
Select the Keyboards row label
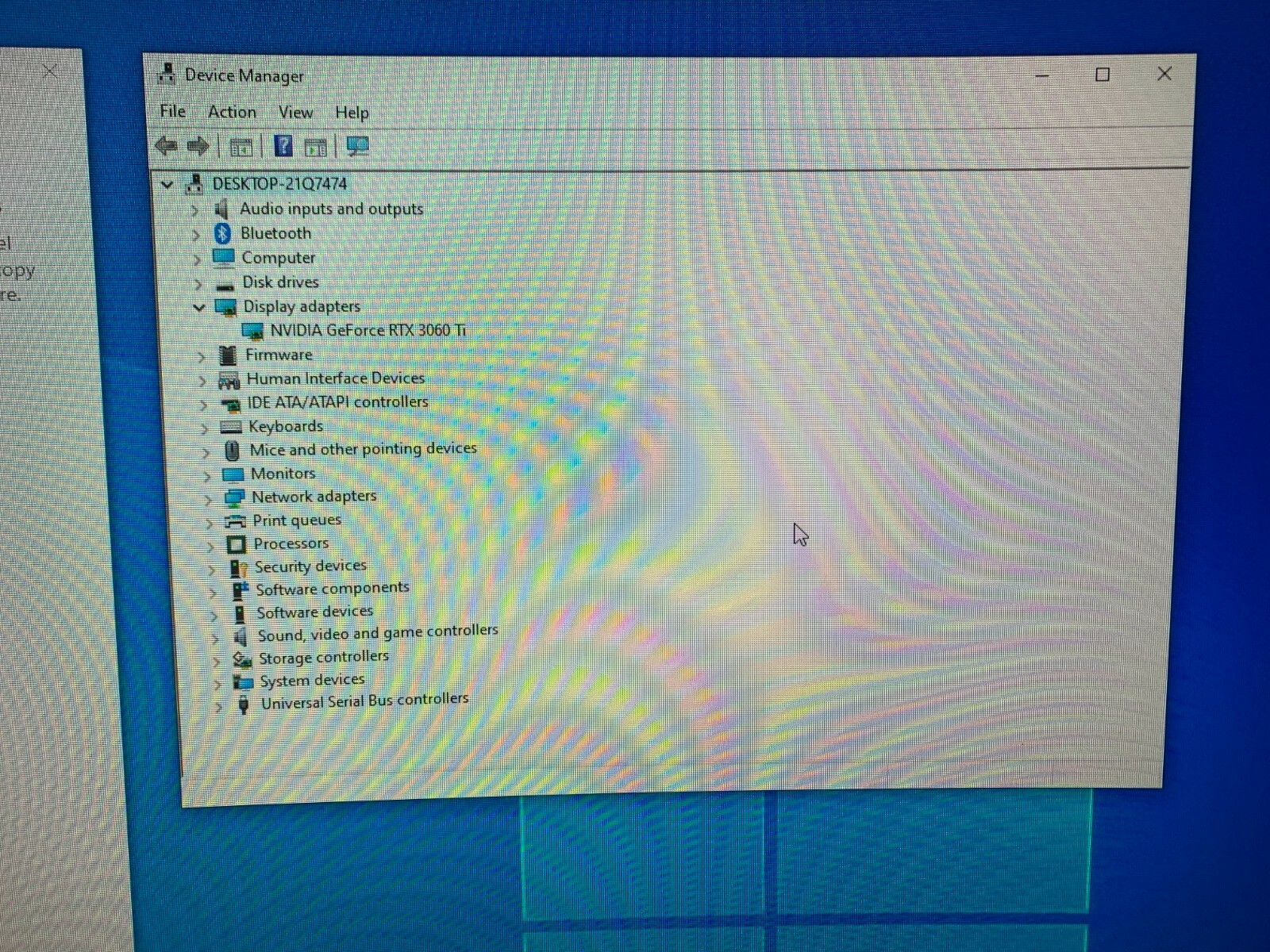coord(286,427)
